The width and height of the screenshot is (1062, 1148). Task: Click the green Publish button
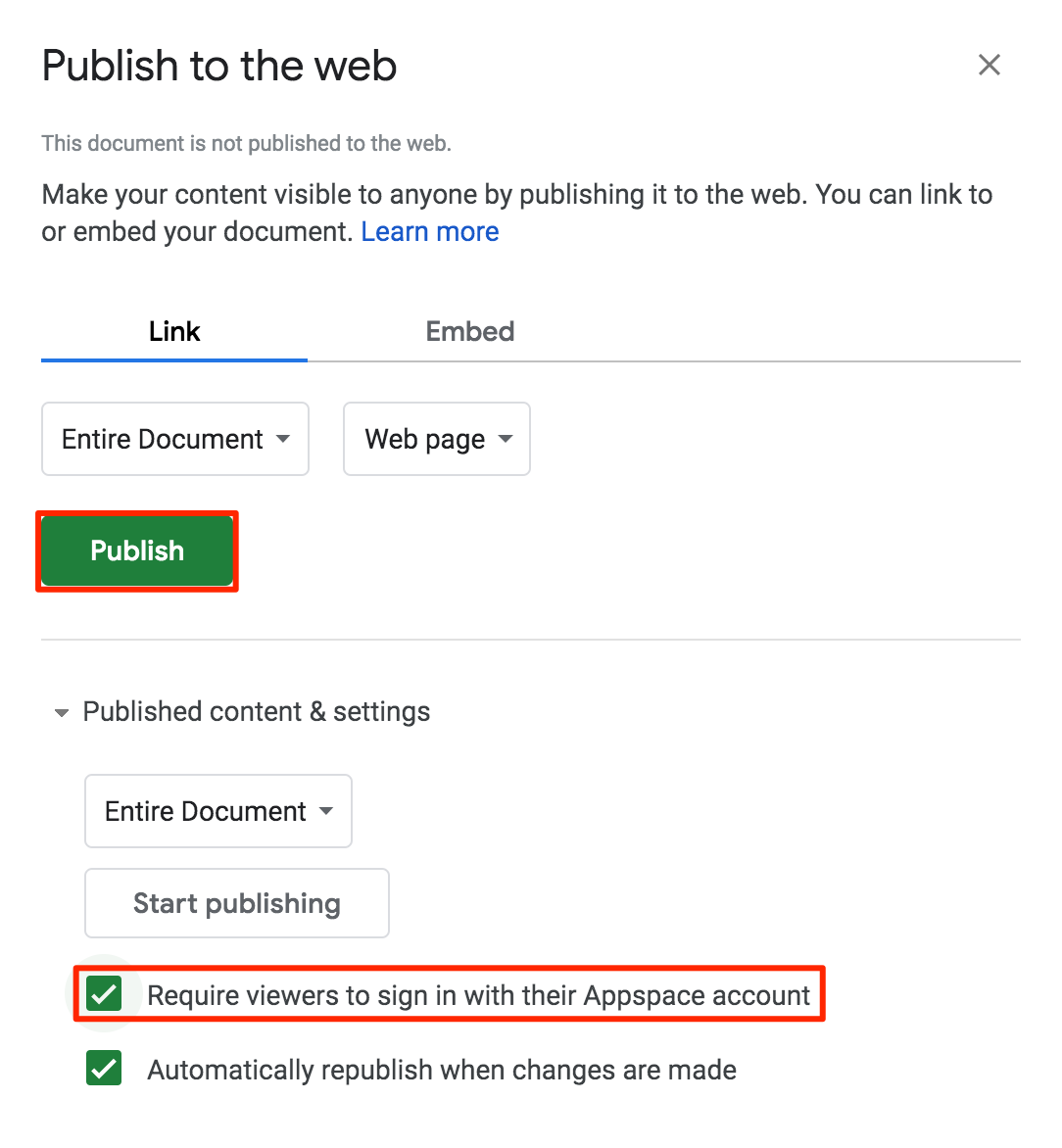pyautogui.click(x=137, y=550)
